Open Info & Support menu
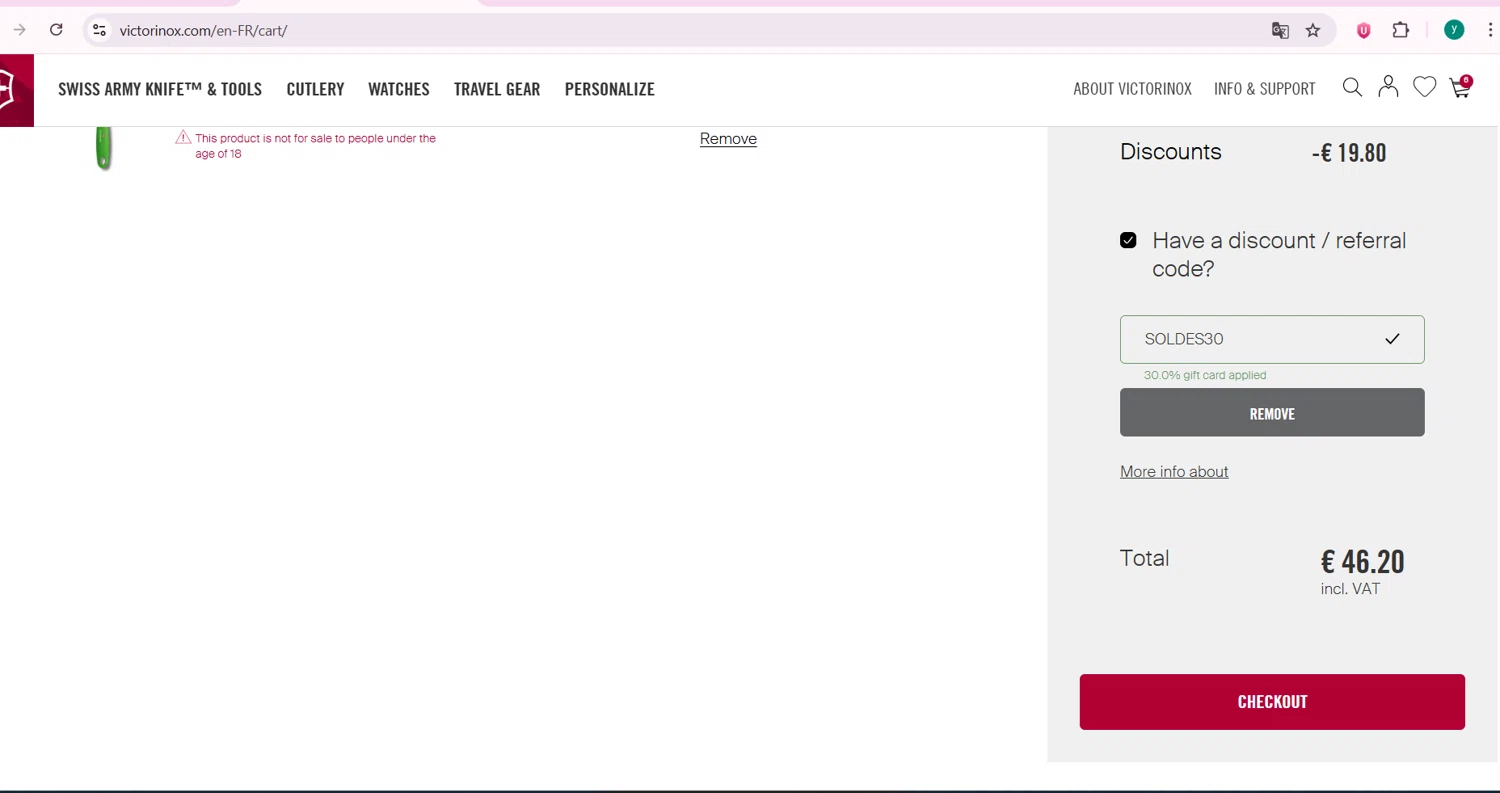Image resolution: width=1500 pixels, height=793 pixels. pyautogui.click(x=1265, y=89)
